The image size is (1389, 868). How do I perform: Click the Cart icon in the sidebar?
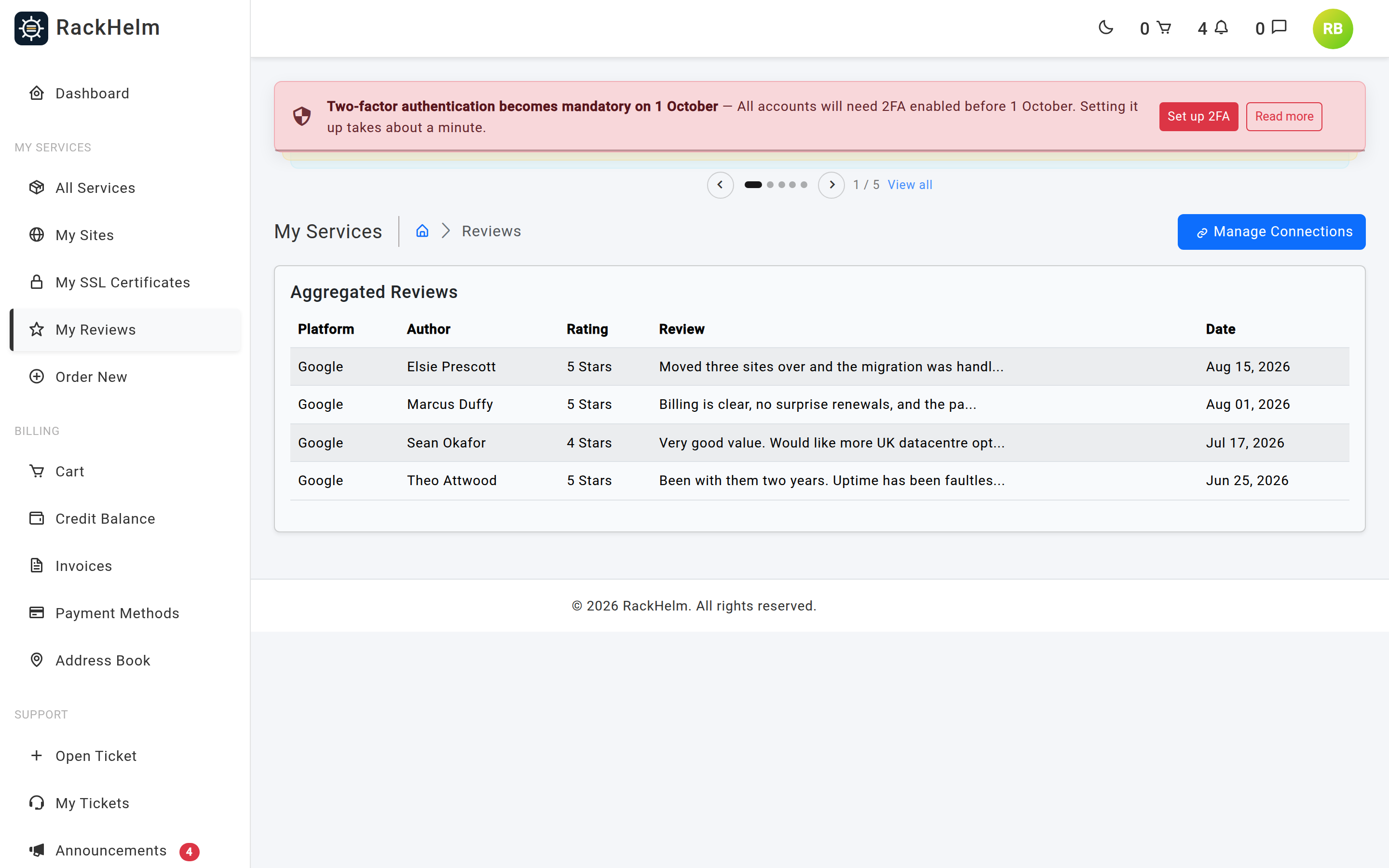(x=37, y=471)
